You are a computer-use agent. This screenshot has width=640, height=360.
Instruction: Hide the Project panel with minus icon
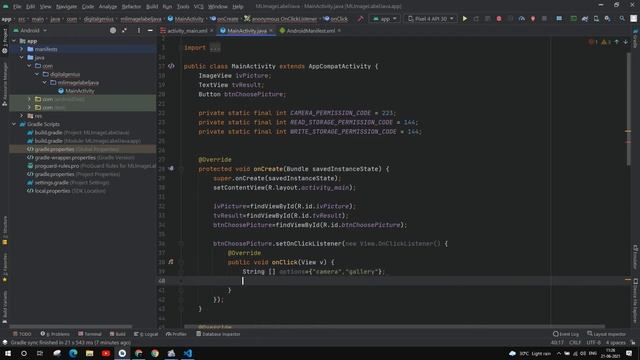click(150, 30)
